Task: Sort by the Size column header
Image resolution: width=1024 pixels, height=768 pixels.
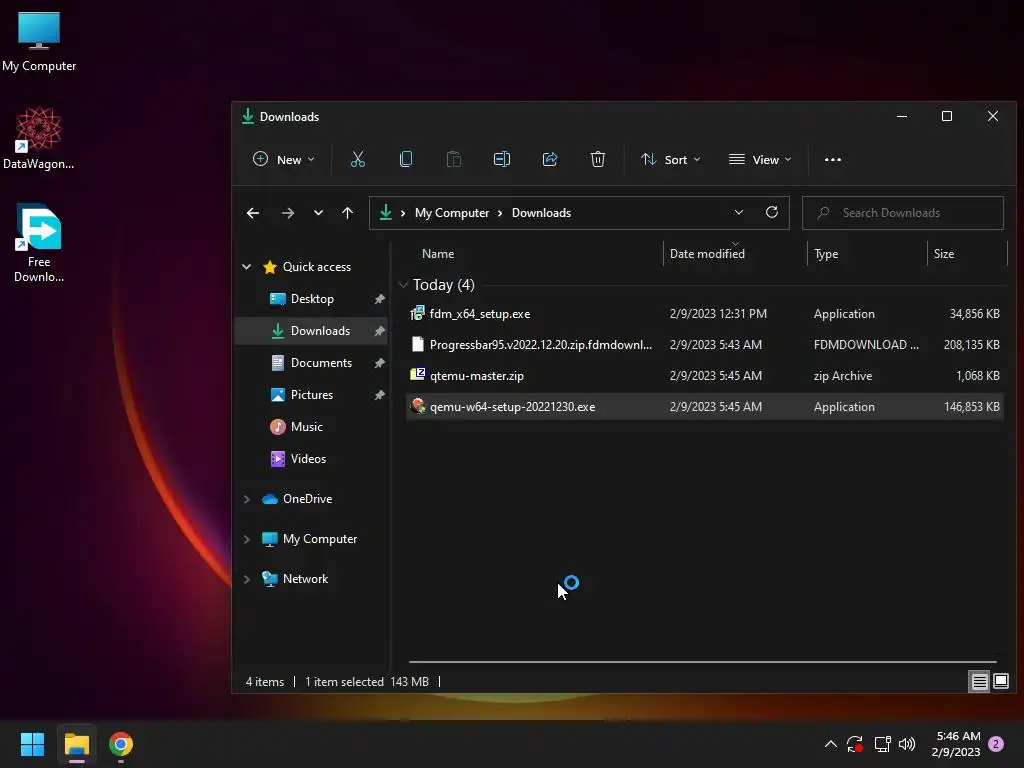Action: 944,254
